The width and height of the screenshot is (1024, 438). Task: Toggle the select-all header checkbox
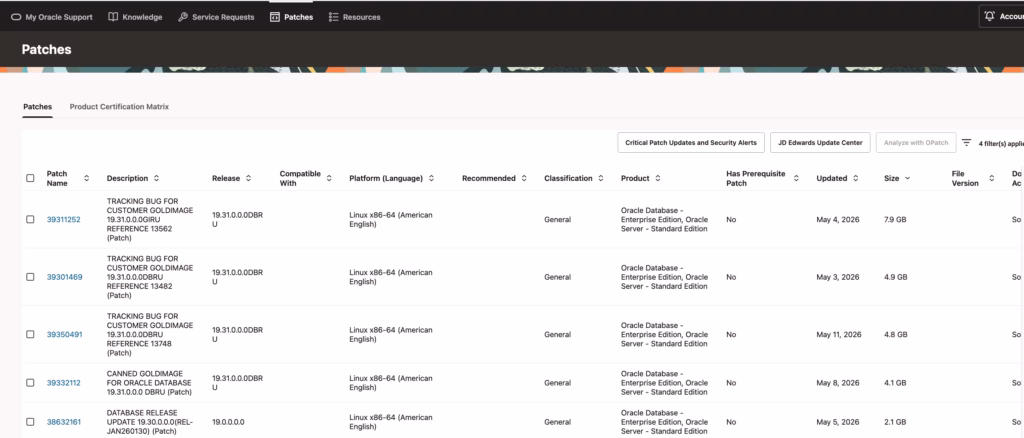(30, 178)
